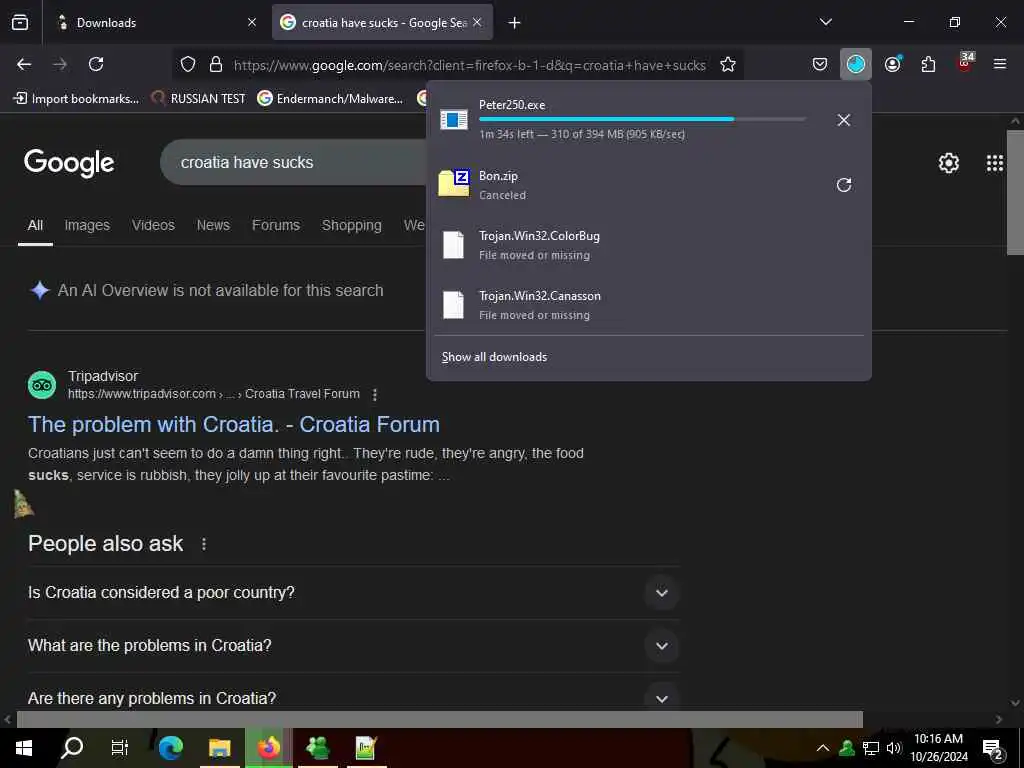1024x768 pixels.
Task: Open the List all tabs dropdown arrow
Action: 825,22
